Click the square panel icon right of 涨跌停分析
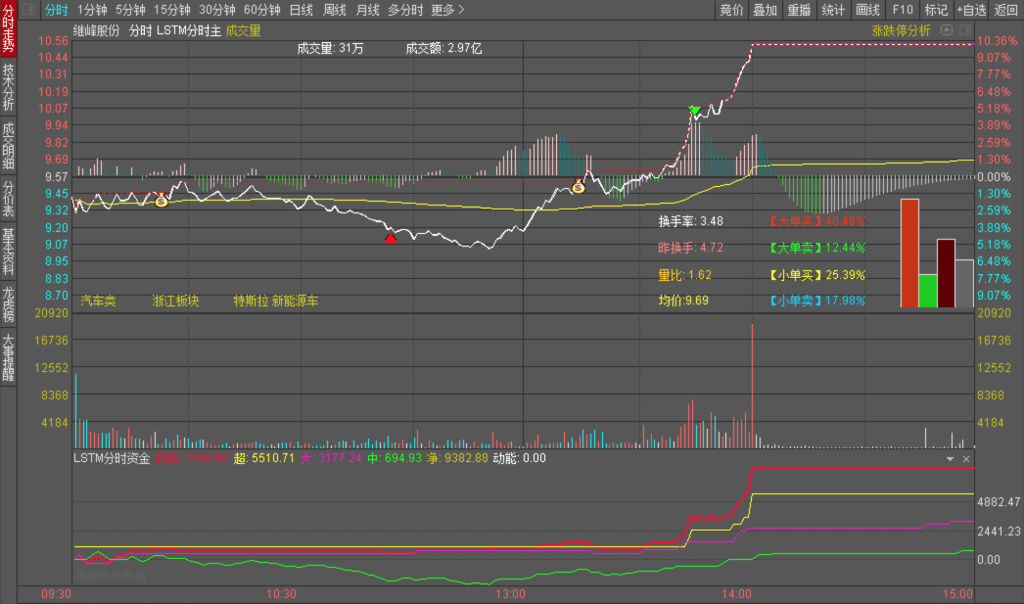 point(962,30)
